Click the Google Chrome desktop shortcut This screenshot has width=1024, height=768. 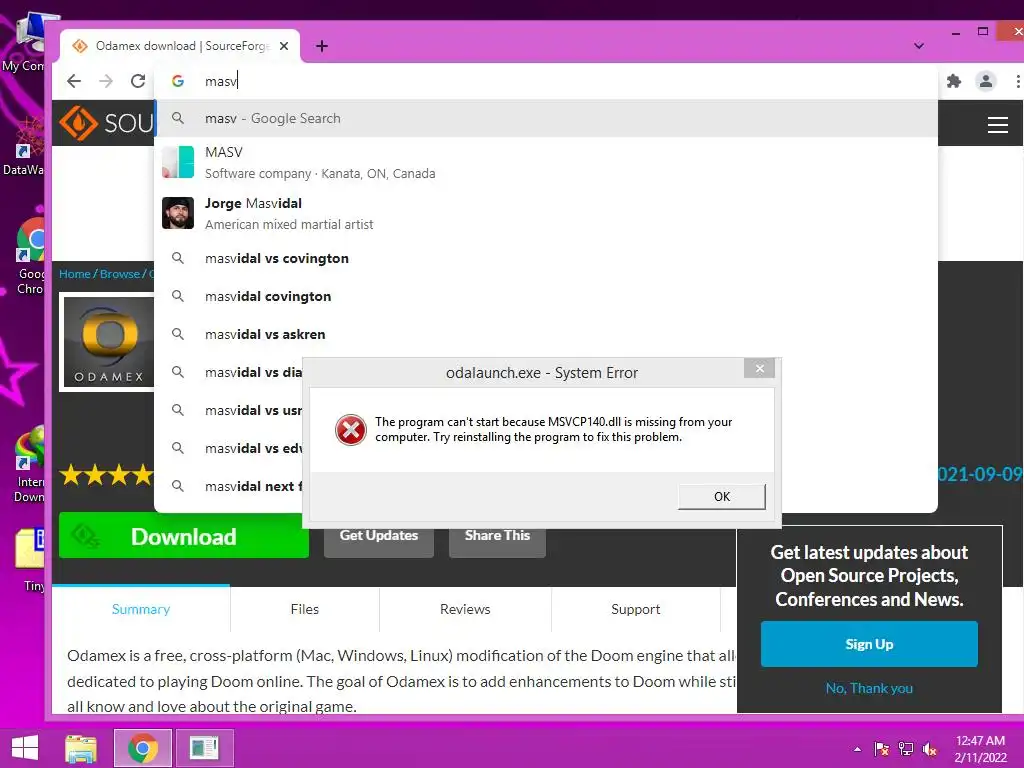(x=30, y=257)
